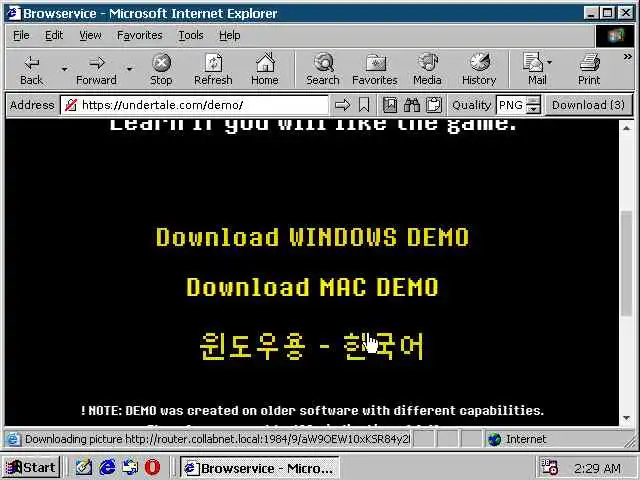Open the Favorites menu

[x=140, y=36]
